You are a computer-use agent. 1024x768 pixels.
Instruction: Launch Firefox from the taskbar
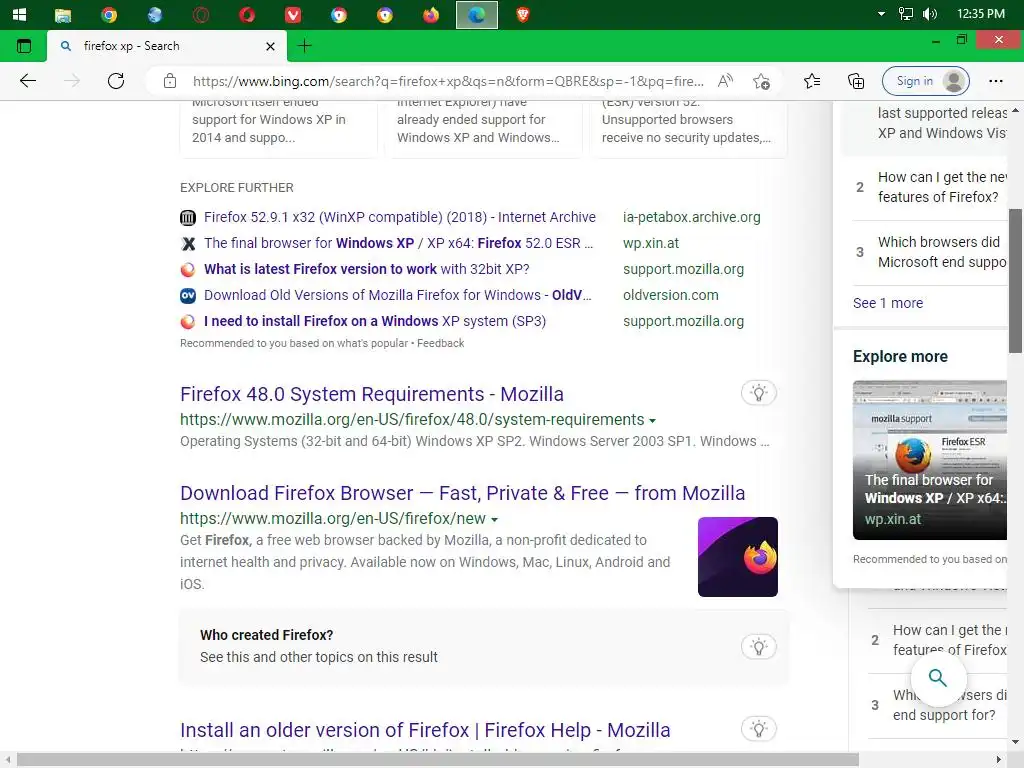click(x=431, y=14)
